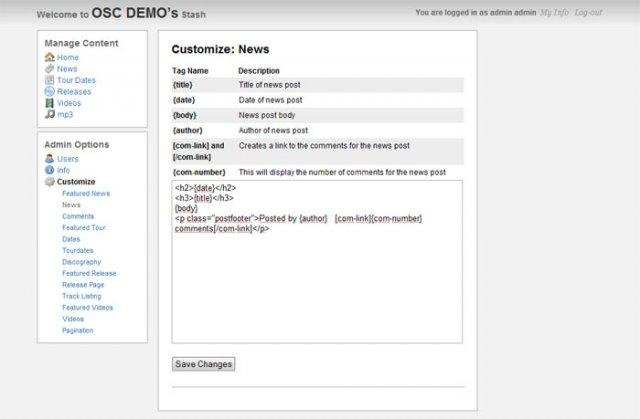Click Save Changes button

[x=203, y=364]
